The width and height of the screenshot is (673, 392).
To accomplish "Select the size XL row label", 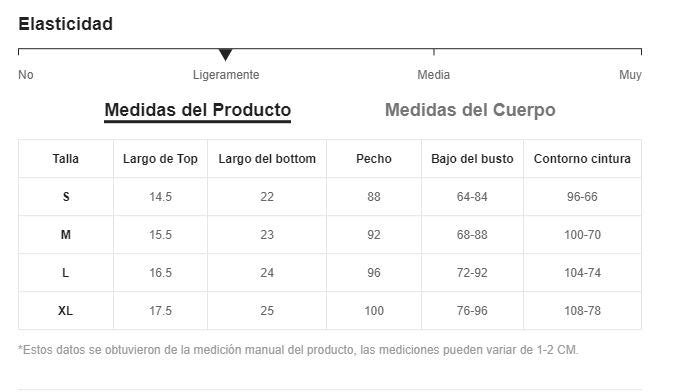I will [66, 310].
